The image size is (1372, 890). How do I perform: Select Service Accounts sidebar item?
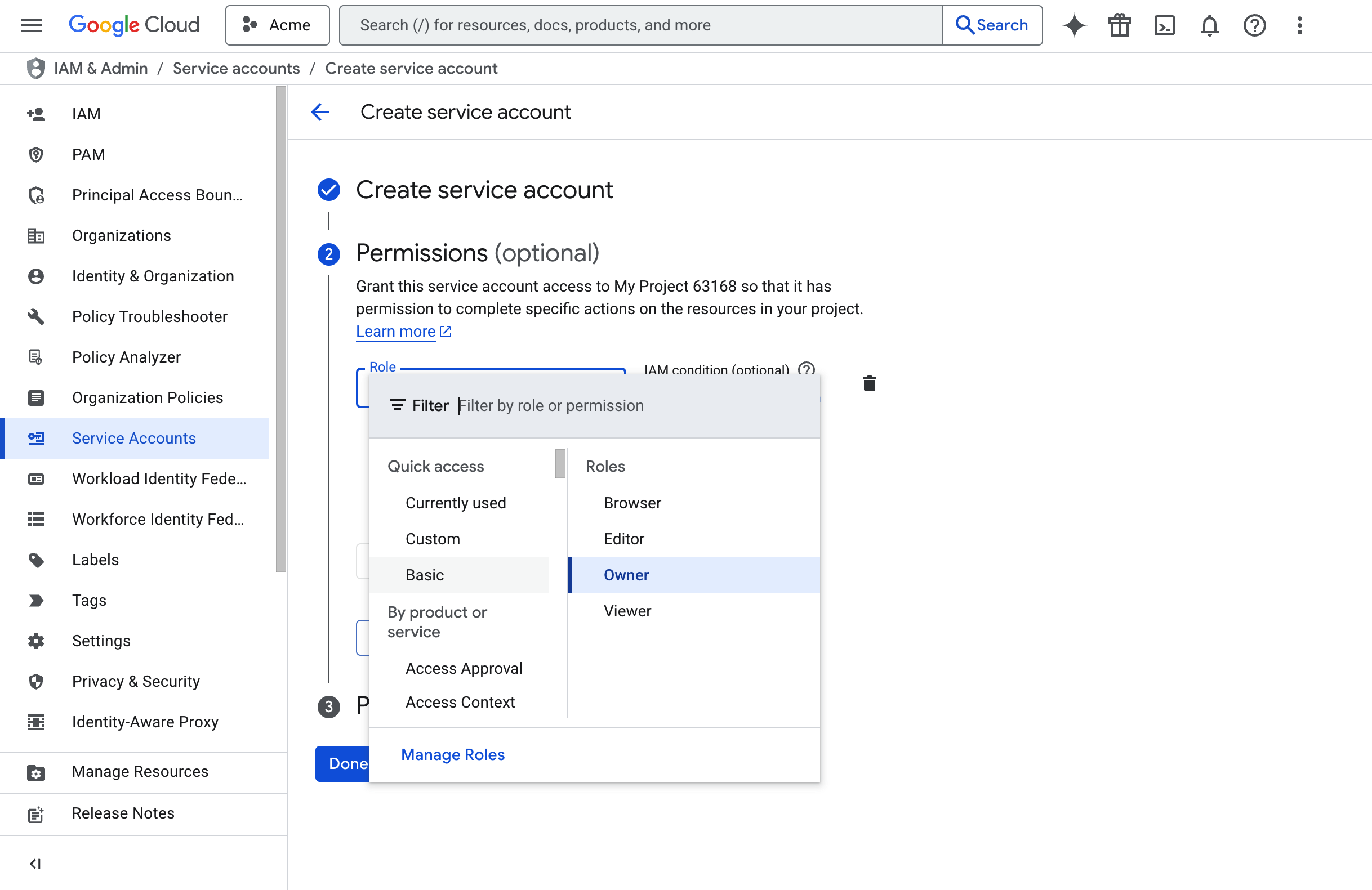click(x=135, y=438)
